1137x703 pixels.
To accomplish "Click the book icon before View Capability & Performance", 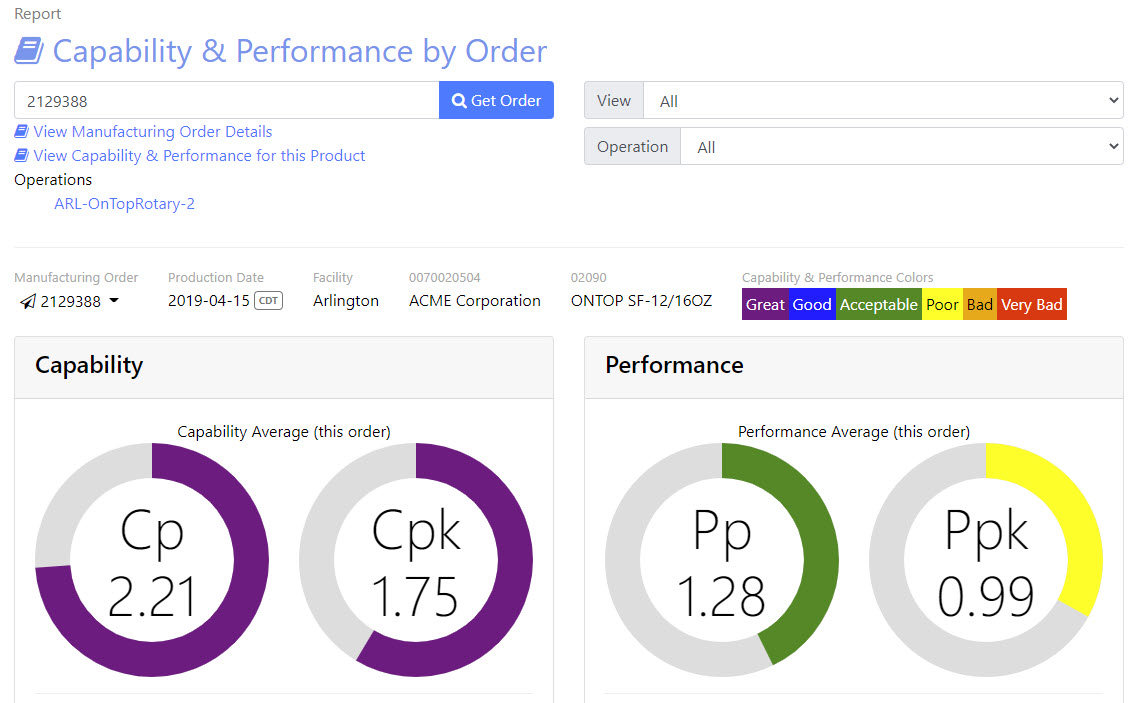I will (x=21, y=156).
